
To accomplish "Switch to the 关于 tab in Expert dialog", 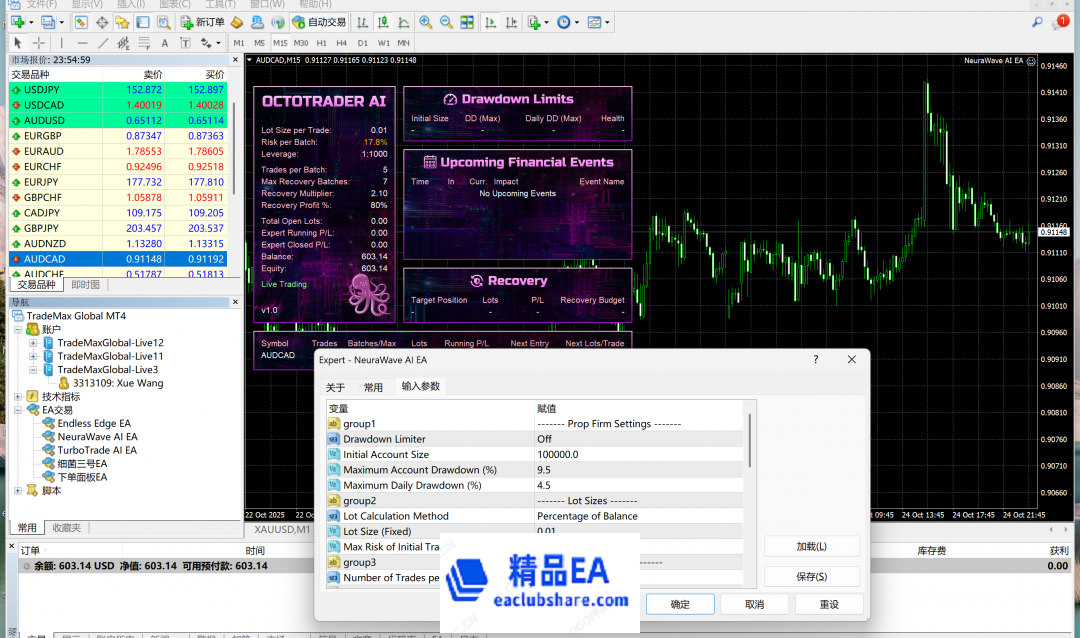I will pos(336,387).
